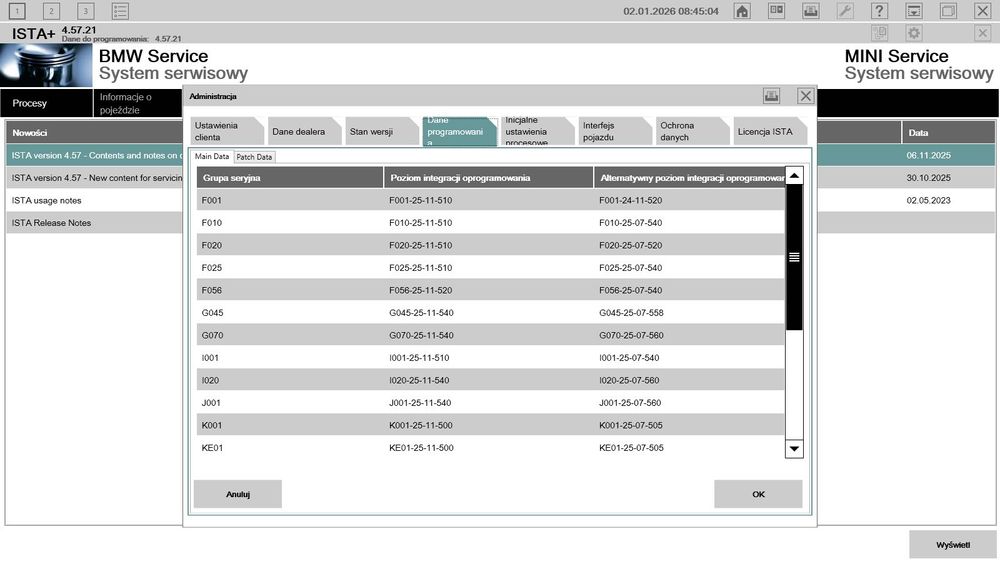Sort by Grupa seryjna column header
Image resolution: width=1000 pixels, height=563 pixels.
click(290, 178)
